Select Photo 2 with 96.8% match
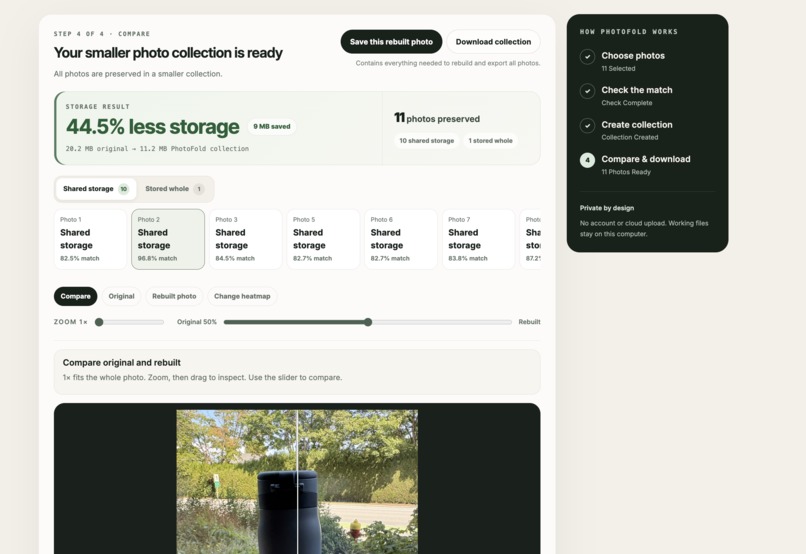This screenshot has height=554, width=806. (x=168, y=239)
